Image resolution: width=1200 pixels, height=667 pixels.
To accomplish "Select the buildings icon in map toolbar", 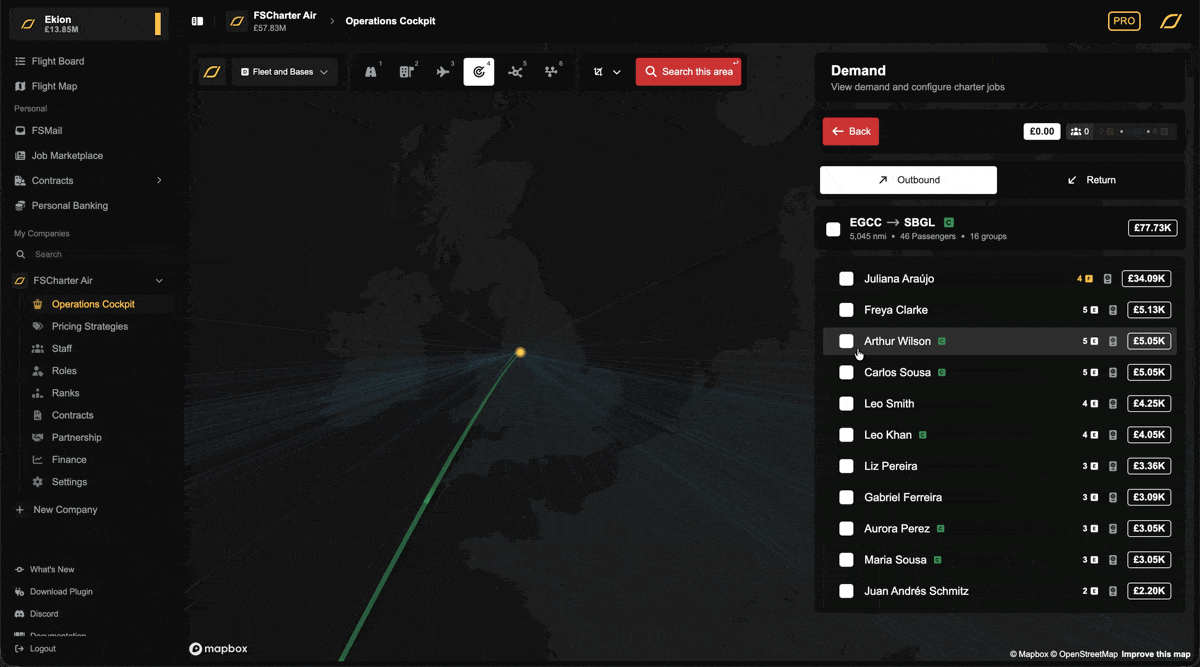I will 407,72.
